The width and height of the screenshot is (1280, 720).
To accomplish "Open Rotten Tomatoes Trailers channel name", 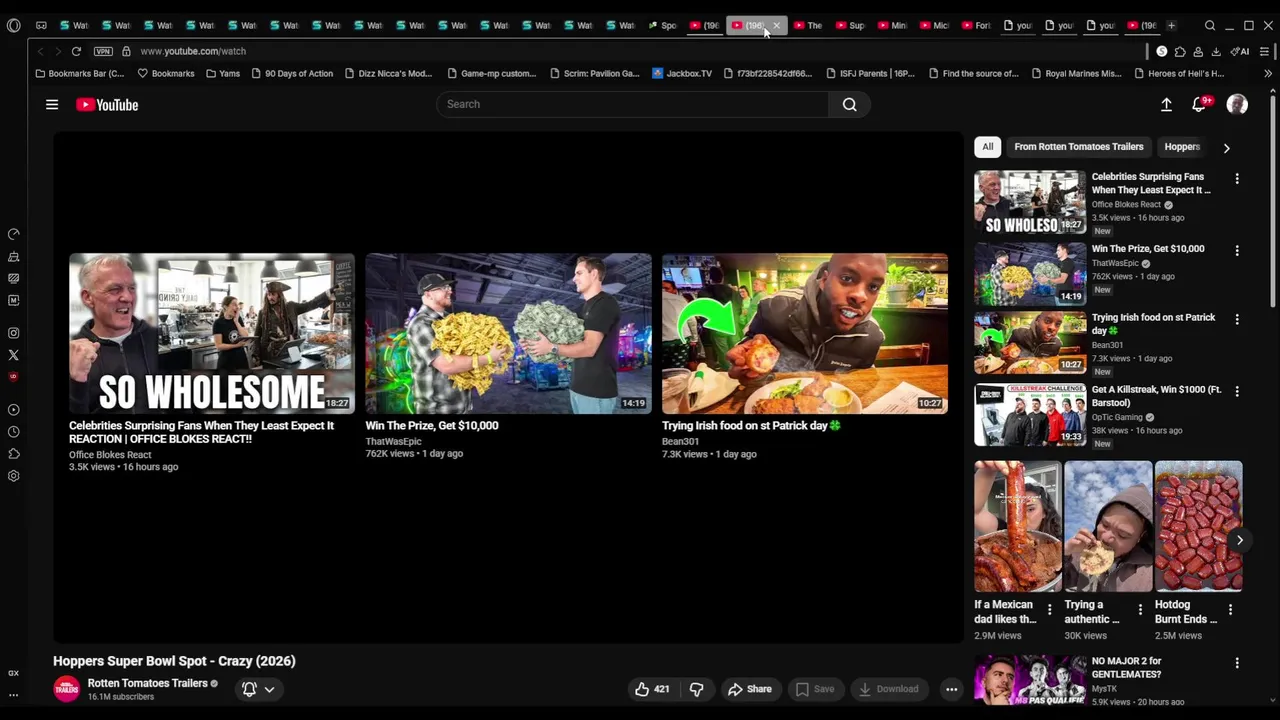I will [147, 683].
